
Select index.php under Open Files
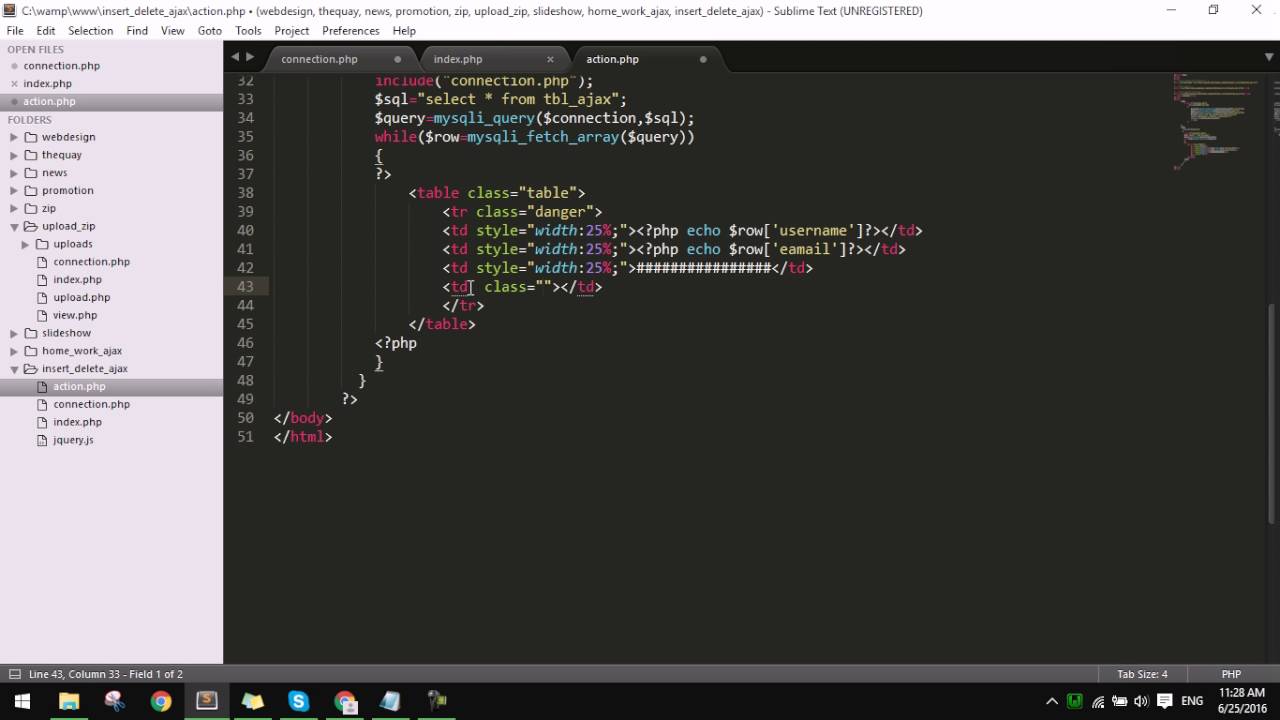tap(47, 84)
